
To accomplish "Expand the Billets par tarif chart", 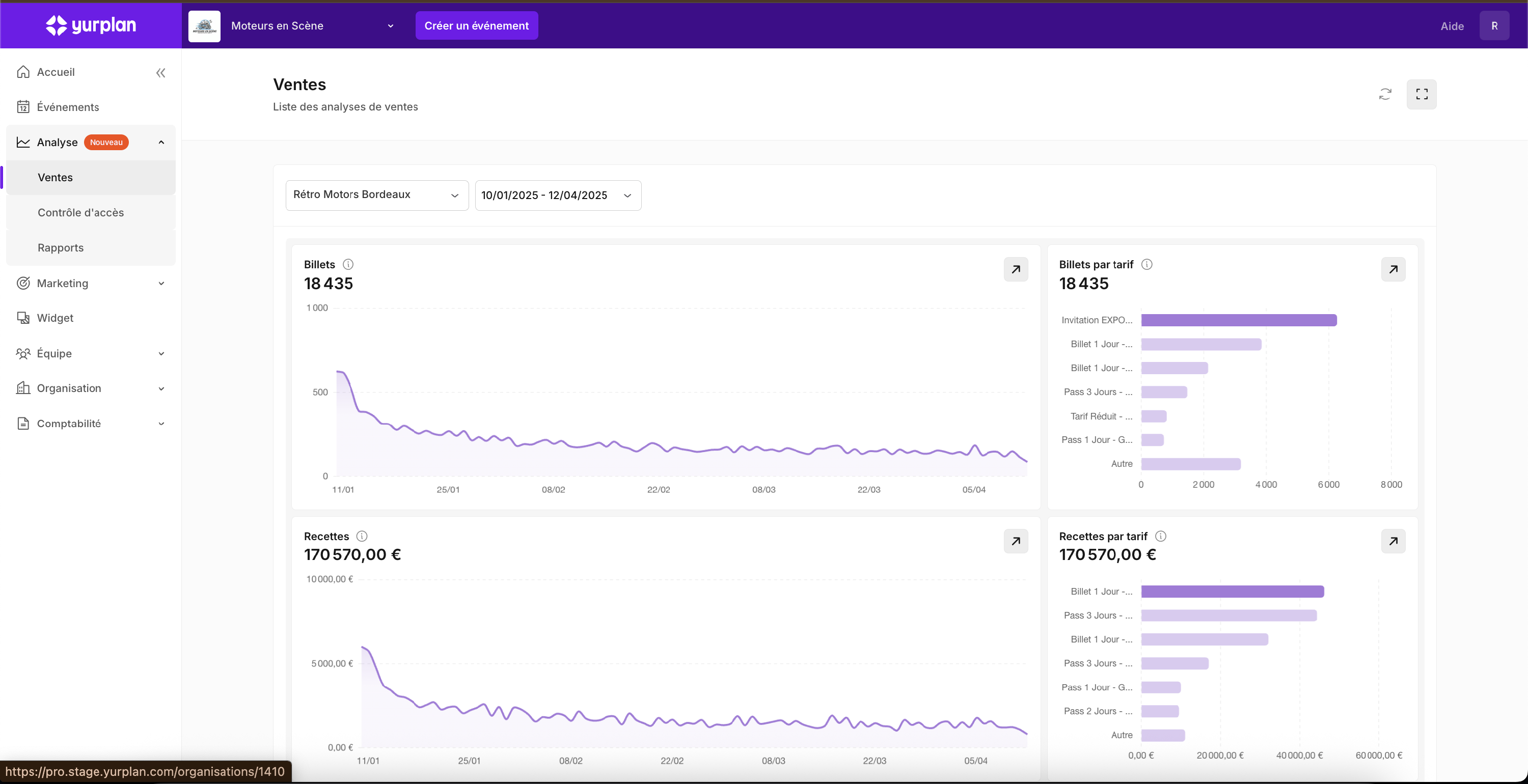I will pyautogui.click(x=1393, y=269).
